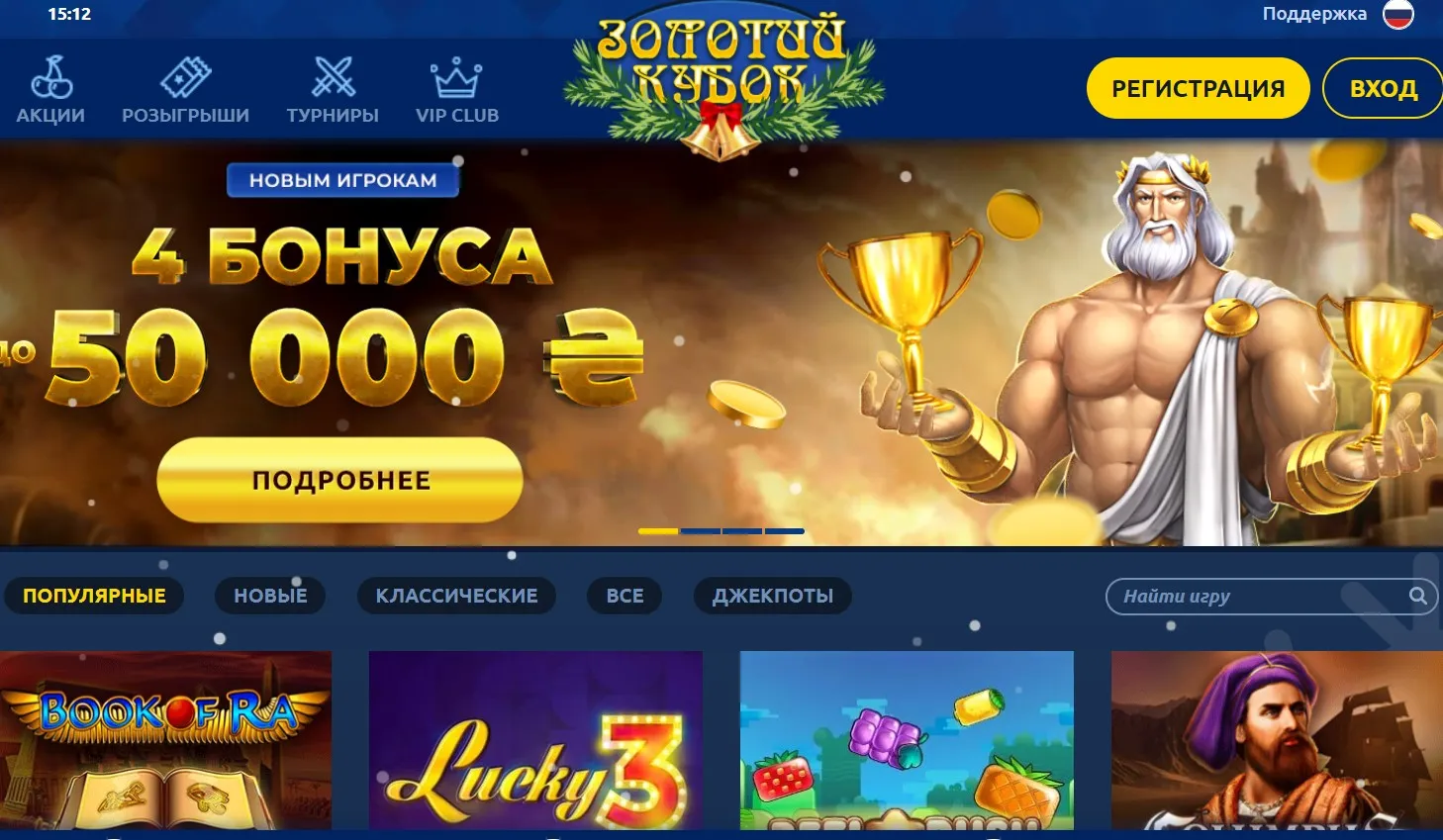
Task: Click the Золотой Кубок logo
Action: point(722,84)
